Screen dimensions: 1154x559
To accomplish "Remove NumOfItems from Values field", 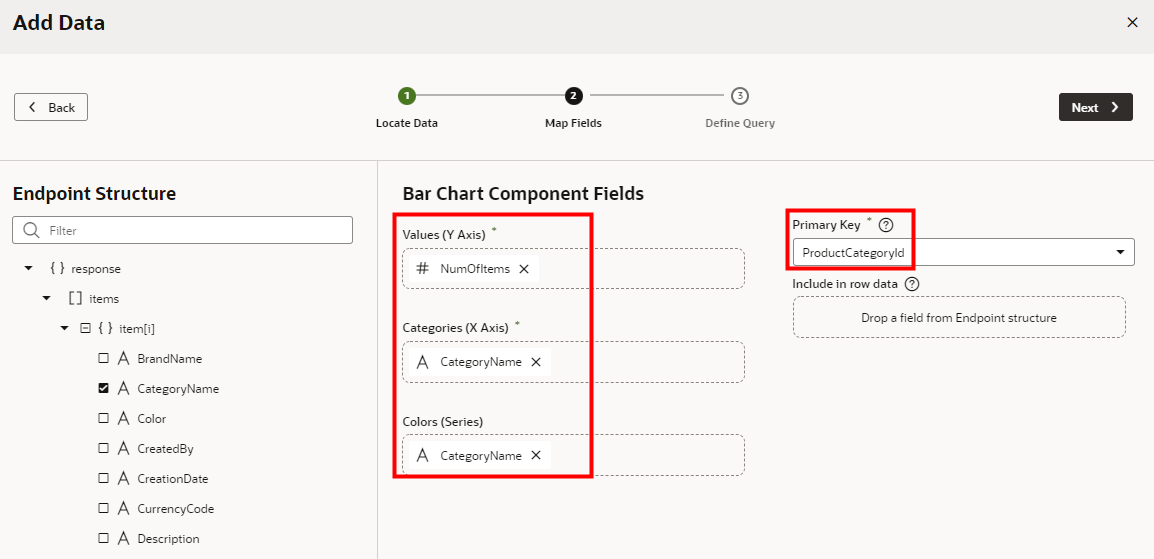I will coord(524,269).
